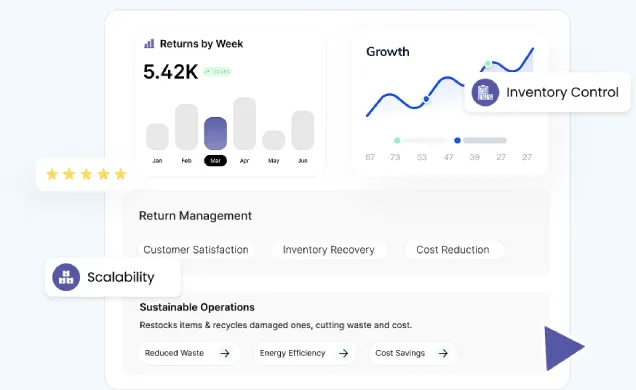Select the Jan month label

(157, 161)
